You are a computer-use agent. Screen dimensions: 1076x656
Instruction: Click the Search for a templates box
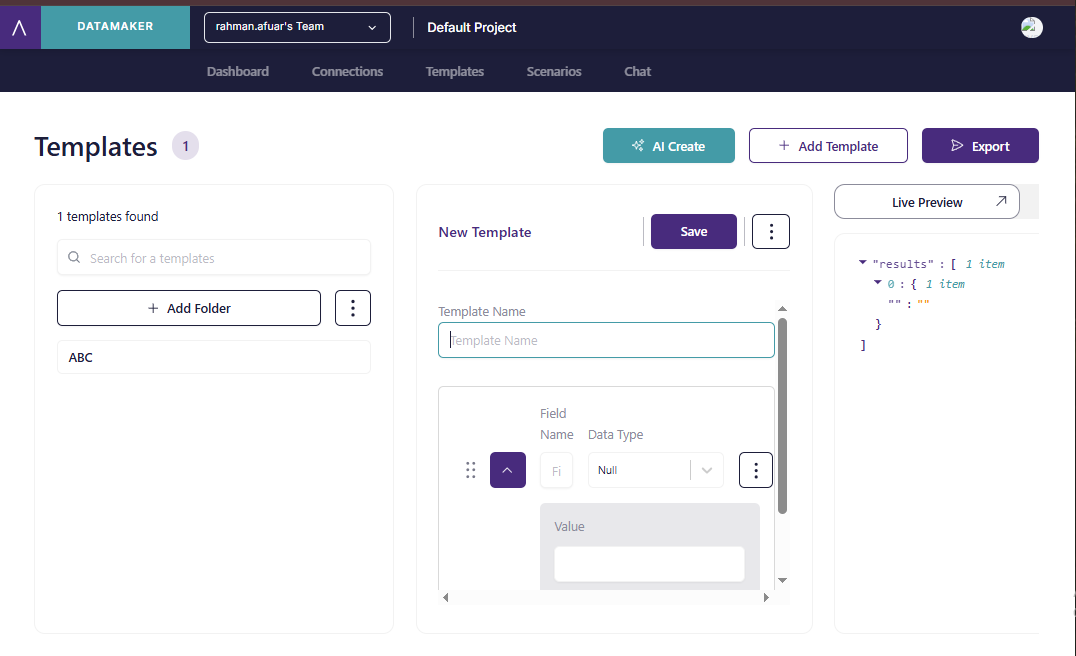(214, 257)
